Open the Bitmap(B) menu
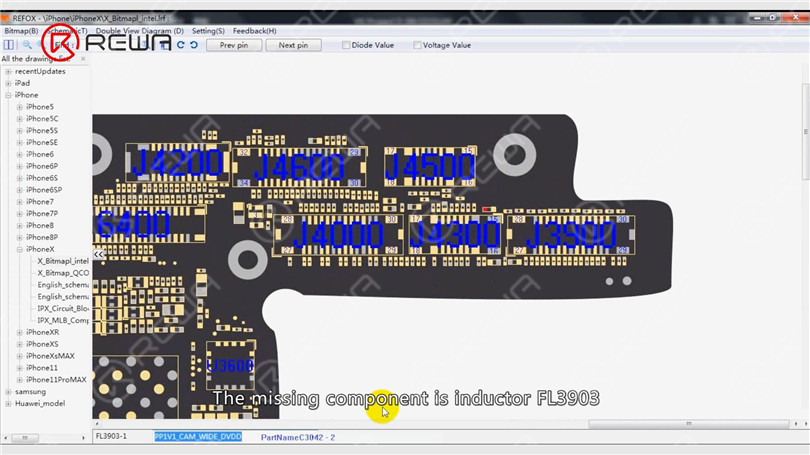The height and width of the screenshot is (455, 810). click(21, 31)
